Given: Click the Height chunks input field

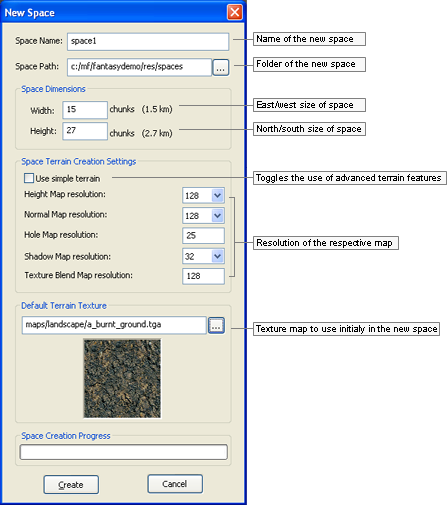Looking at the screenshot, I should [x=85, y=131].
